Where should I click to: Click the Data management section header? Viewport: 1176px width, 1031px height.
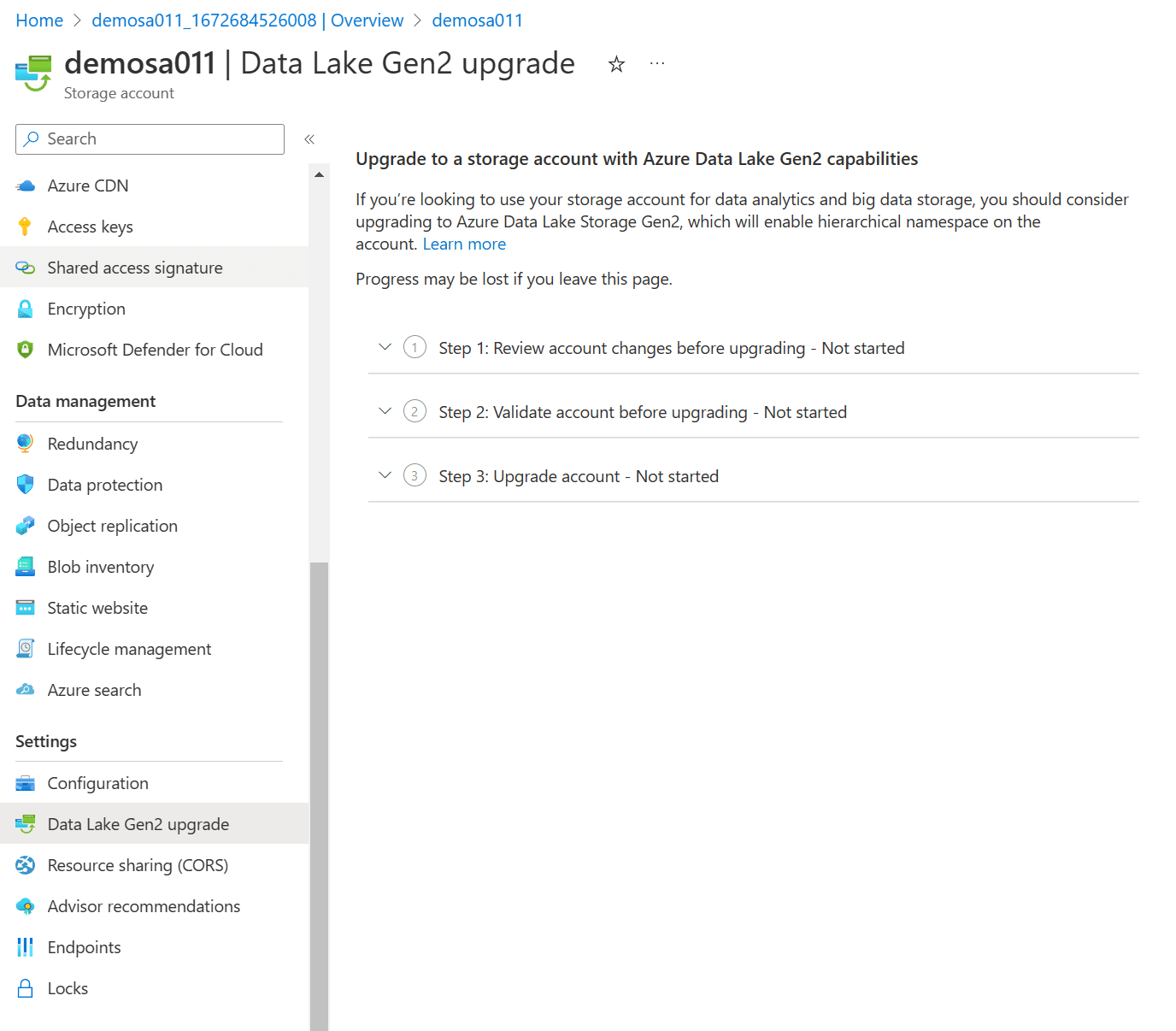(85, 402)
